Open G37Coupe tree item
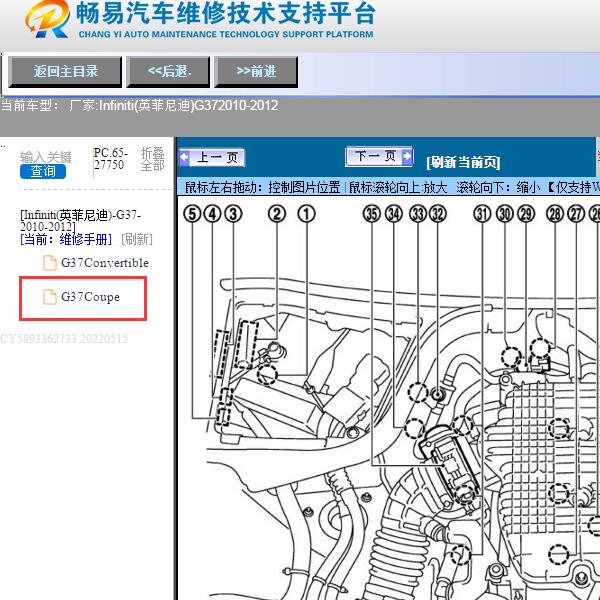The height and width of the screenshot is (600, 600). point(90,297)
